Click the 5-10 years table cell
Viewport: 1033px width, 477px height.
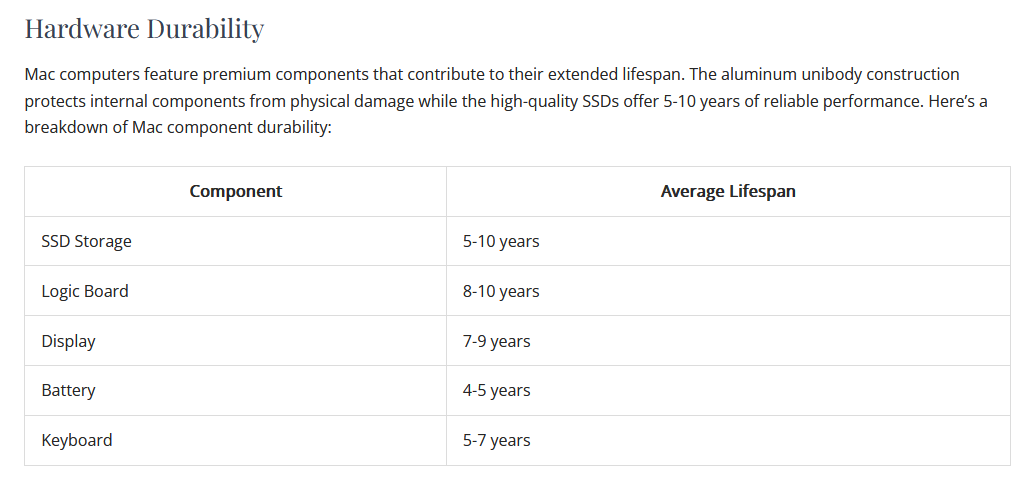point(501,241)
